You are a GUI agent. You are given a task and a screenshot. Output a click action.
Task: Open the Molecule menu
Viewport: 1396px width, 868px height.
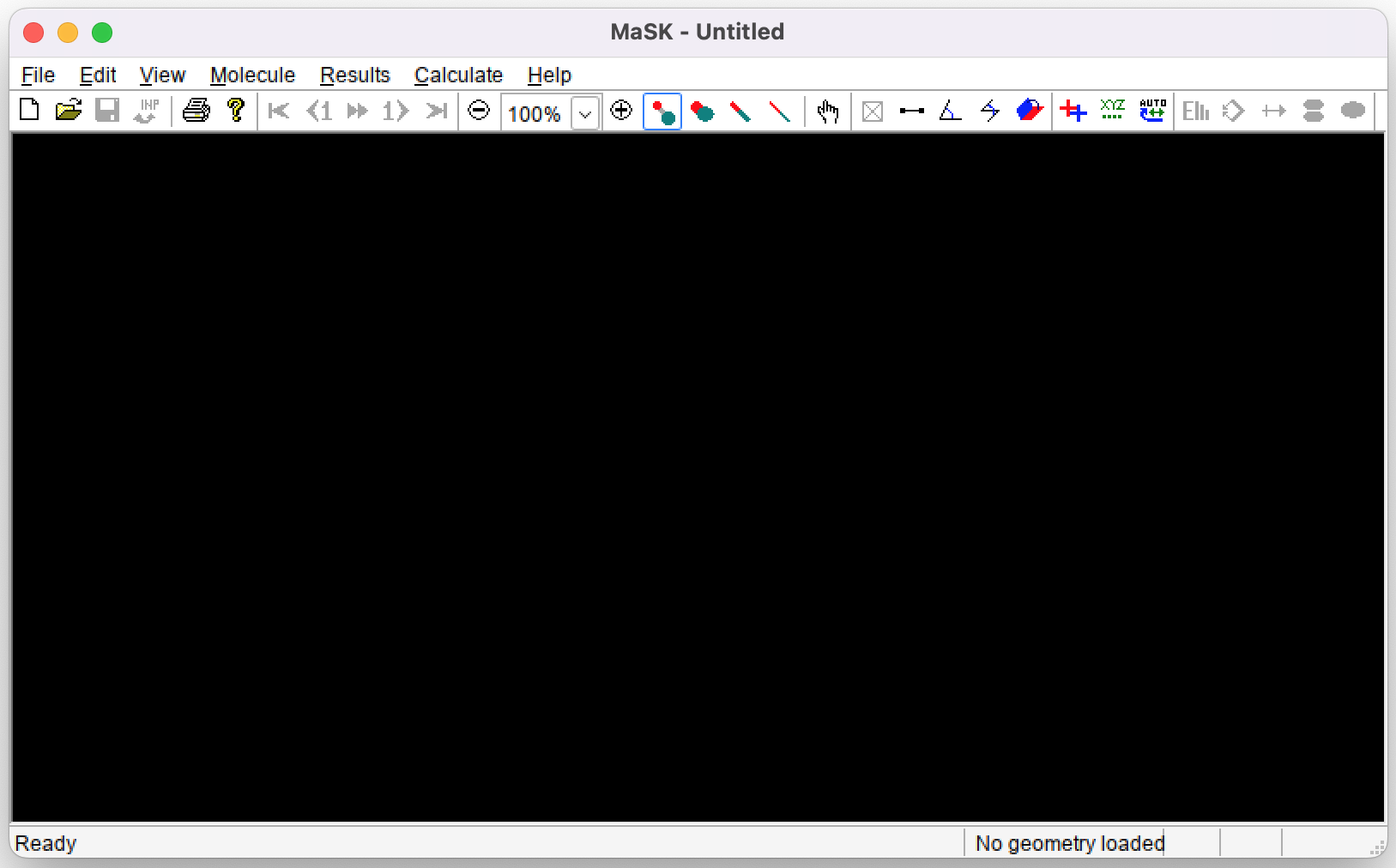252,75
